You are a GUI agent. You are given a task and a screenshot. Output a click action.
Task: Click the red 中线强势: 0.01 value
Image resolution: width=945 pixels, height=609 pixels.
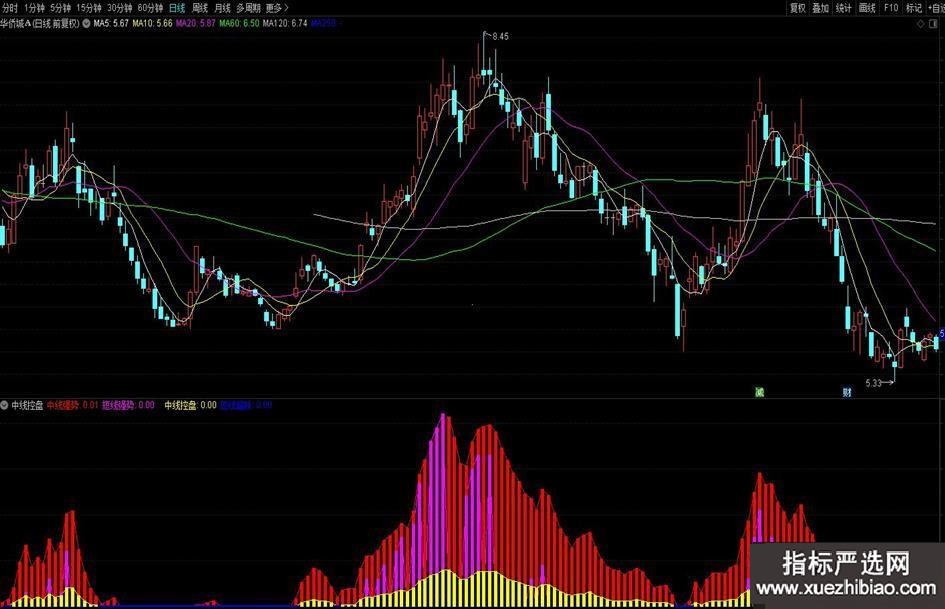click(72, 405)
